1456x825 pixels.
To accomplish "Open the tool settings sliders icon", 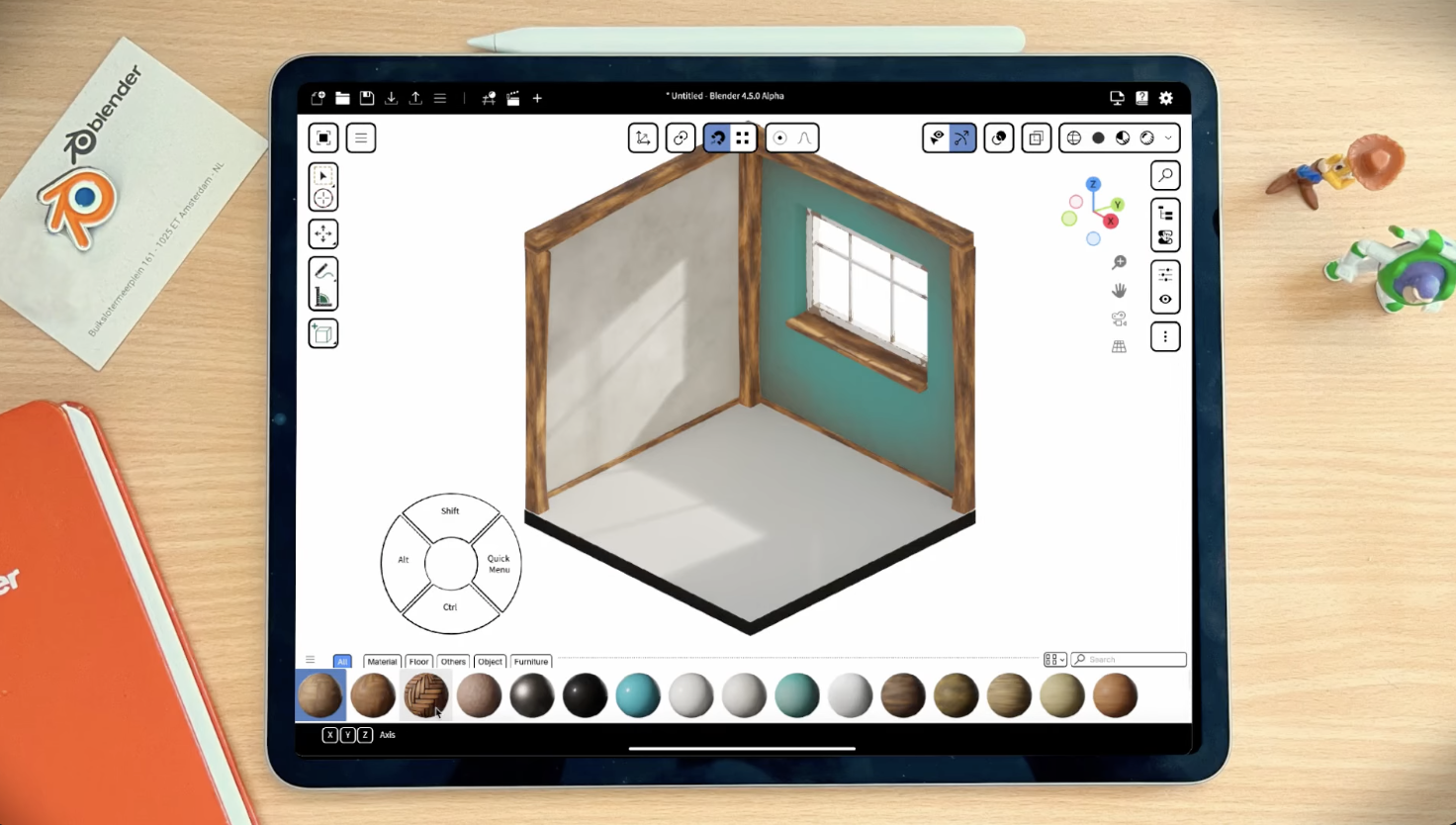I will [1165, 274].
